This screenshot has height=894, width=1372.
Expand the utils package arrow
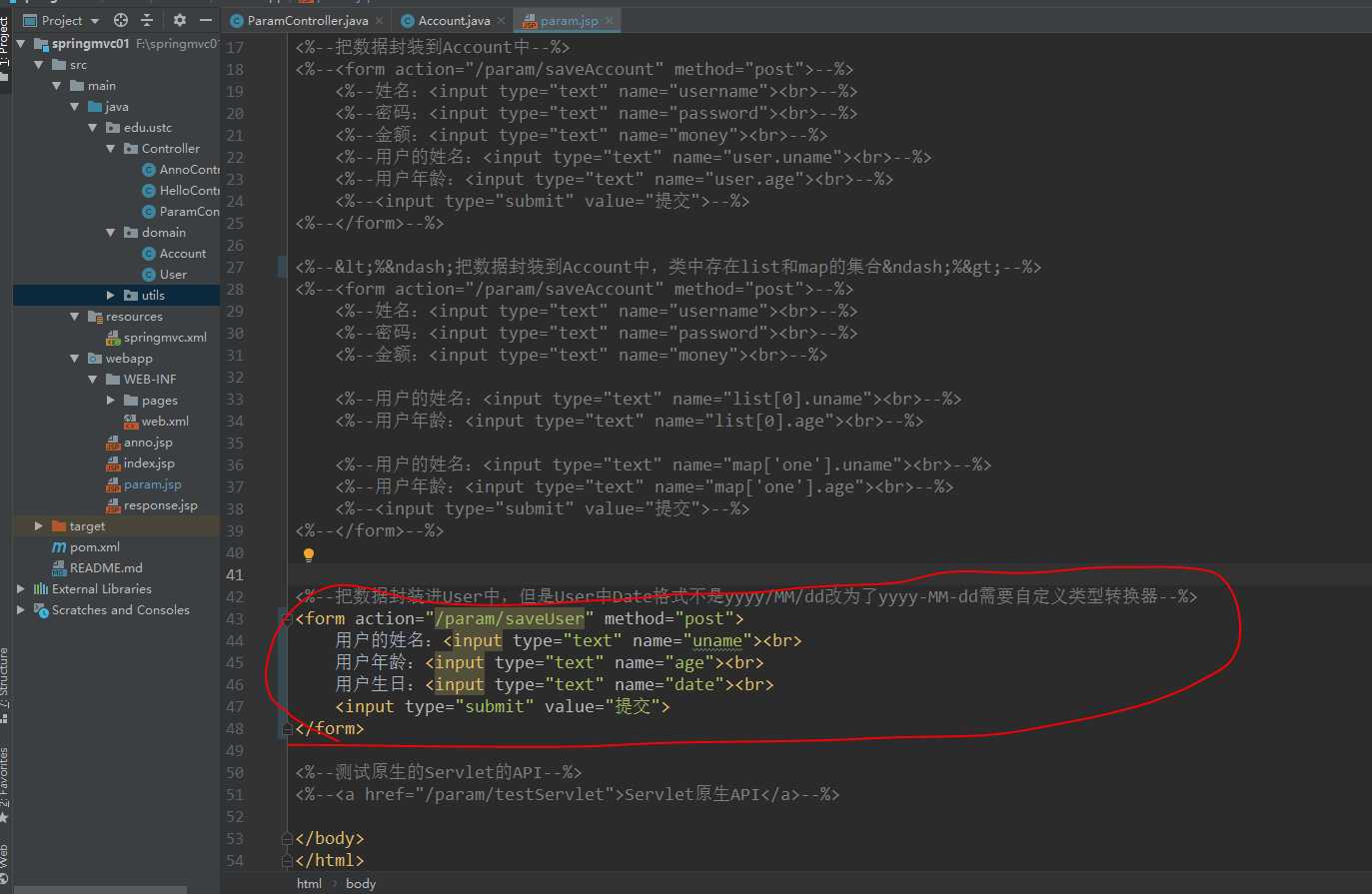[111, 296]
